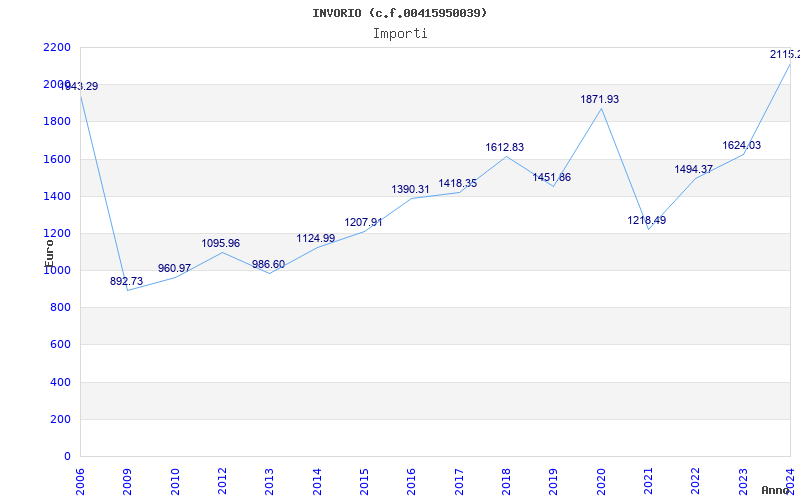Click data label 1418.35
Image resolution: width=800 pixels, height=500 pixels.
click(458, 184)
